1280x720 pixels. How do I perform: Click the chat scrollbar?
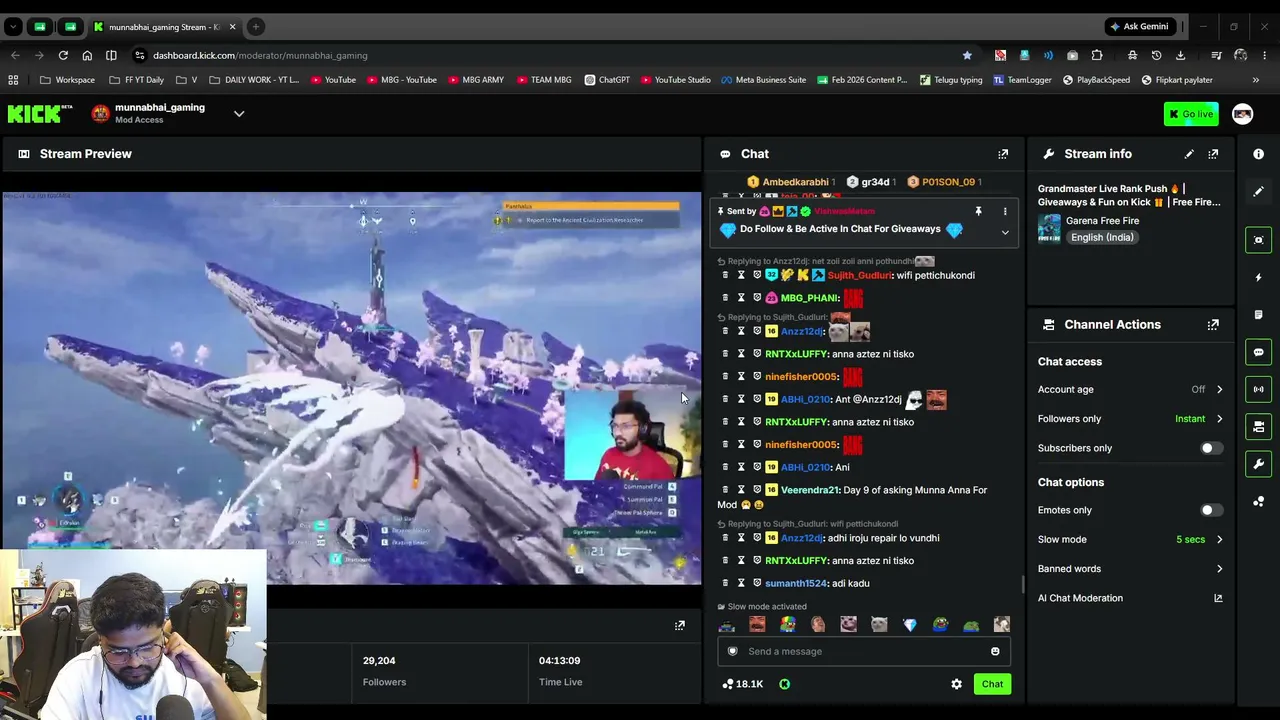1022,584
